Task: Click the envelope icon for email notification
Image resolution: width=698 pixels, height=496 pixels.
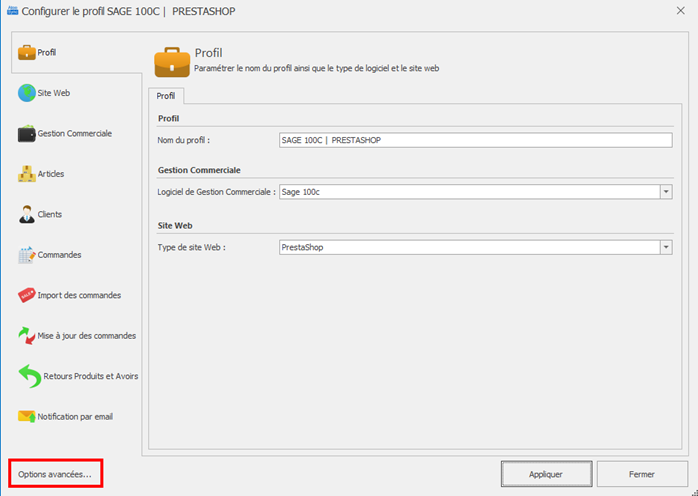Action: pyautogui.click(x=27, y=417)
